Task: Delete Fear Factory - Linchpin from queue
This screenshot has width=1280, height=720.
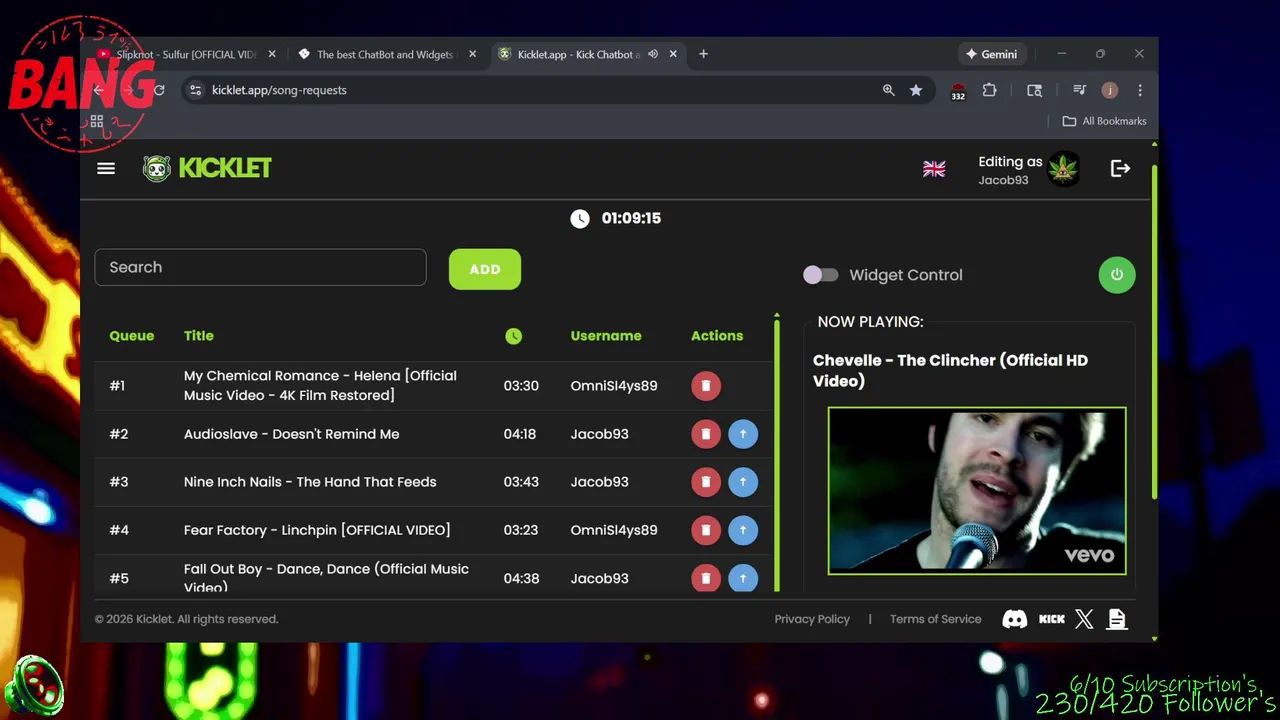Action: pos(706,530)
